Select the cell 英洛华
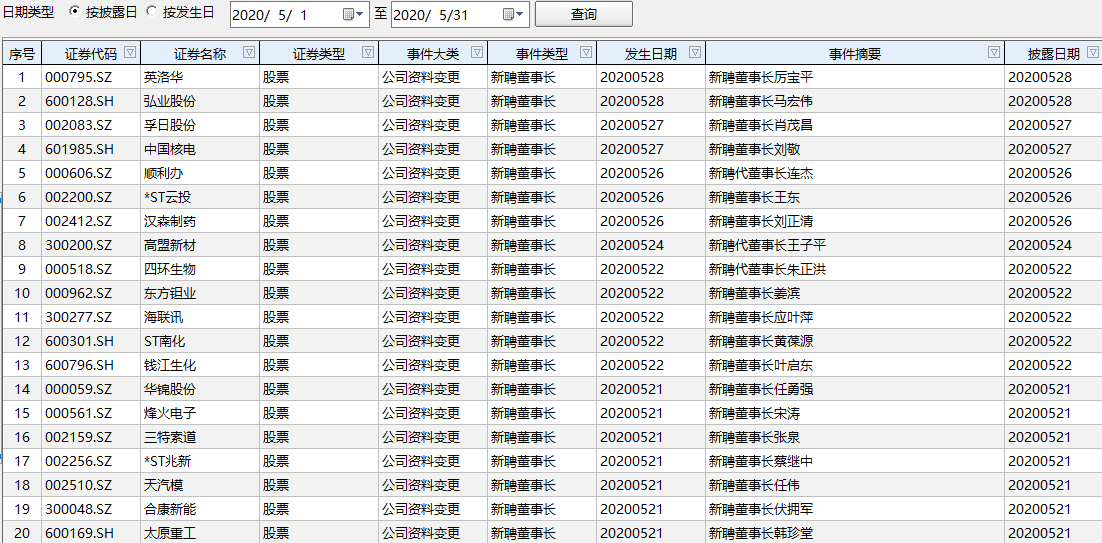 pos(200,77)
